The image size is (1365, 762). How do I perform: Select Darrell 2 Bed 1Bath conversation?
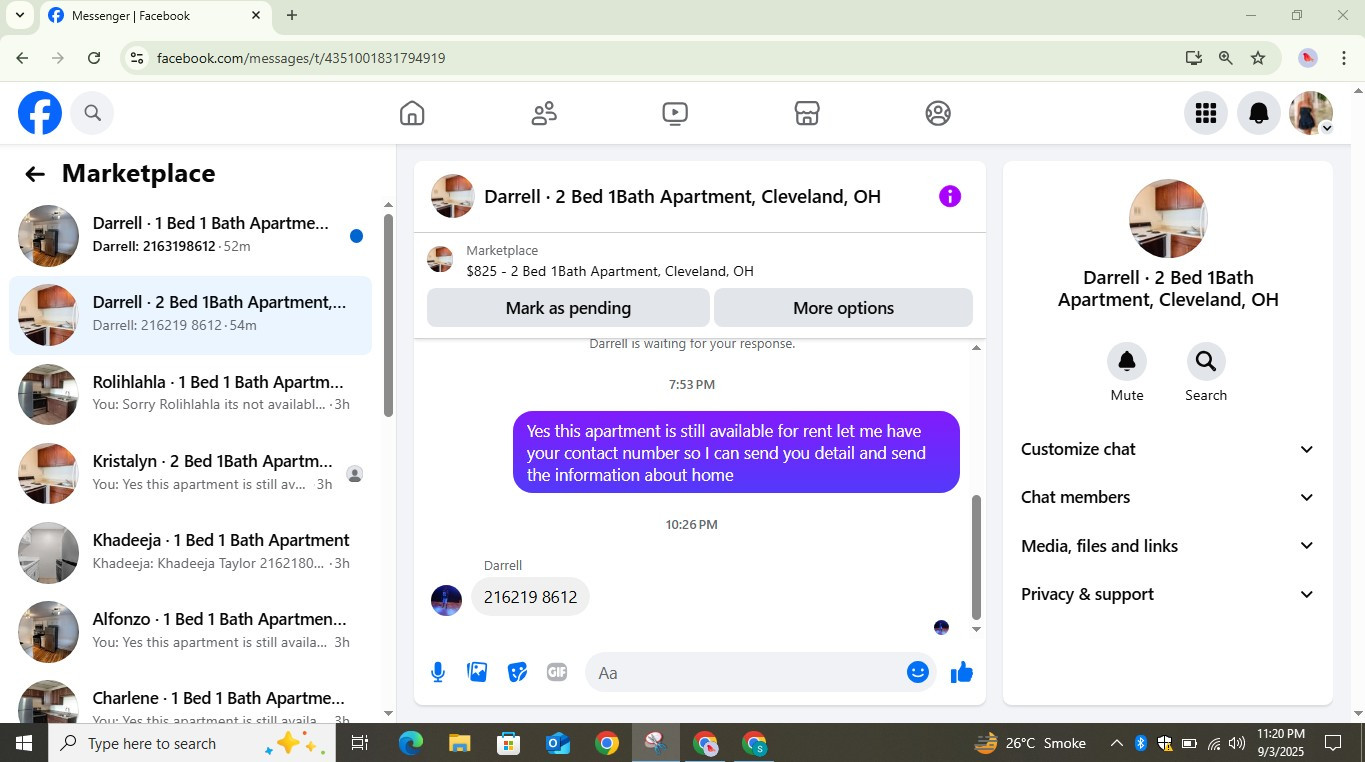coord(190,315)
